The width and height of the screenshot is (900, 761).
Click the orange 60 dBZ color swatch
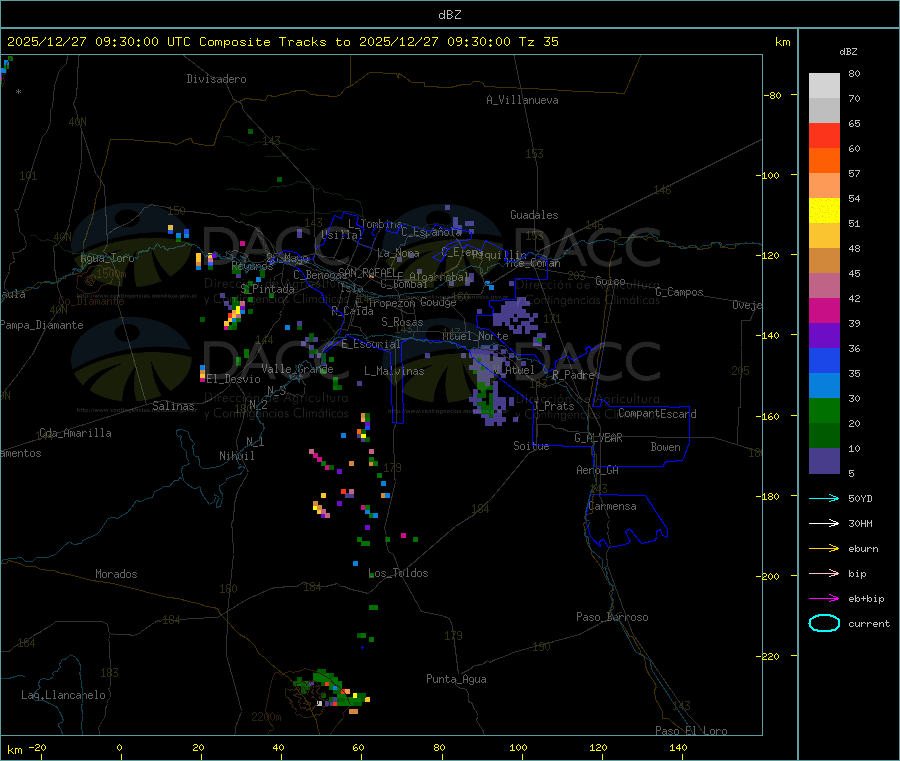coord(824,161)
